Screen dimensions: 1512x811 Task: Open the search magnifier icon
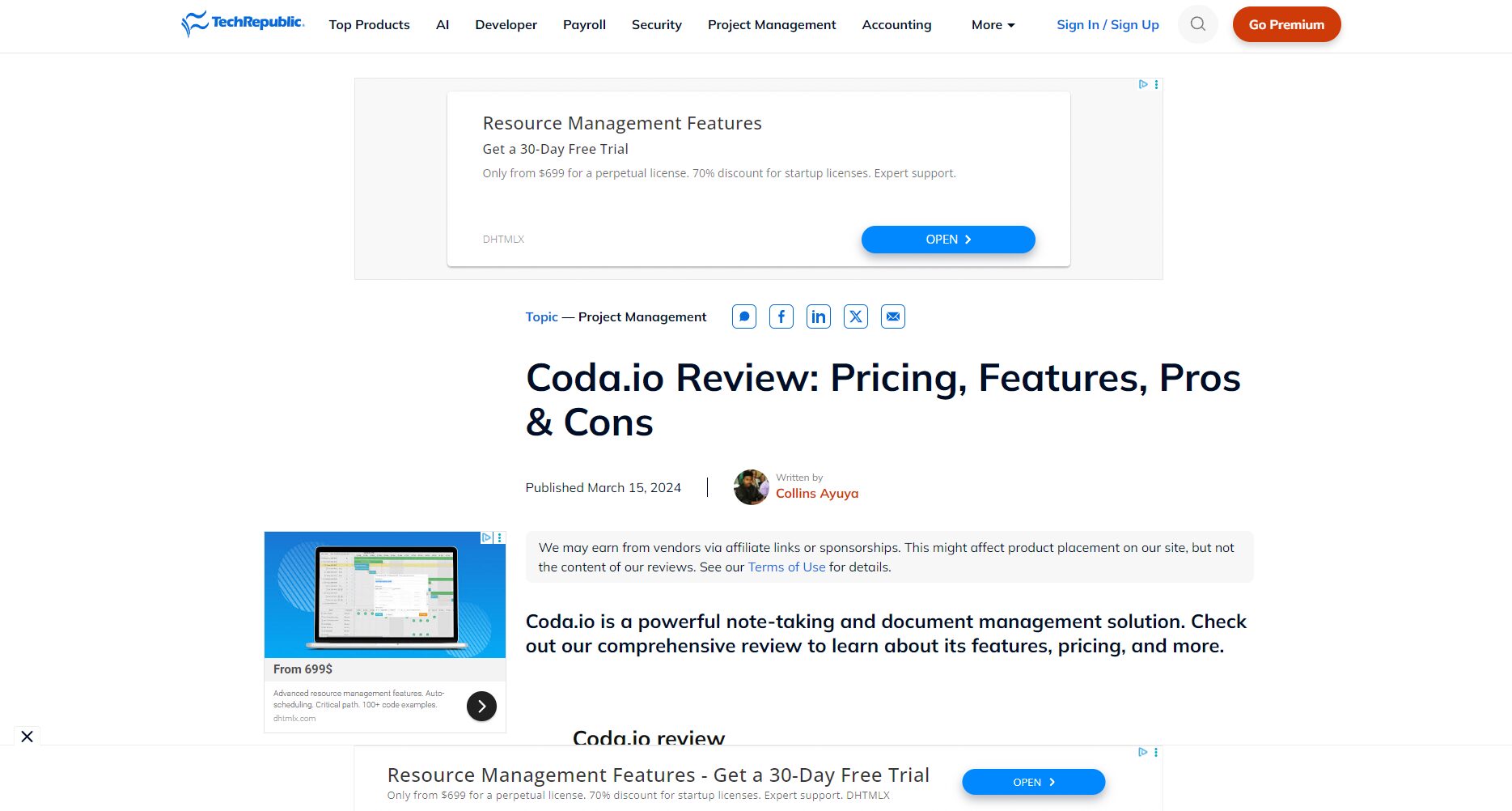point(1197,24)
